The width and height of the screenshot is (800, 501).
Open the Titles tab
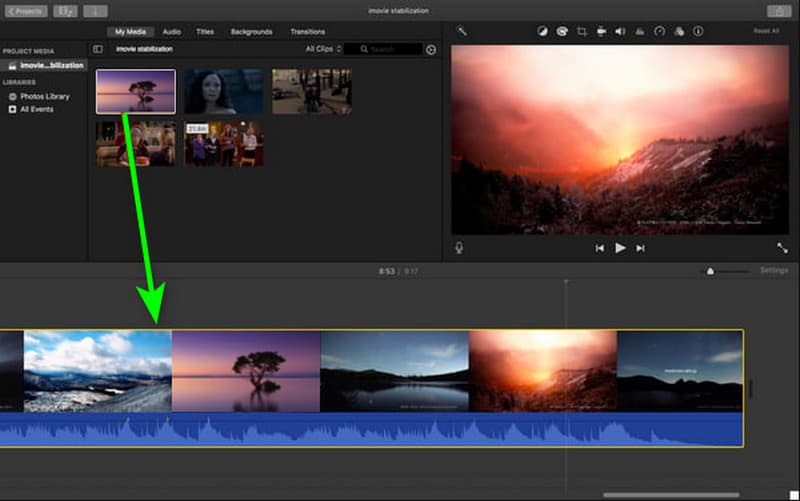click(205, 32)
